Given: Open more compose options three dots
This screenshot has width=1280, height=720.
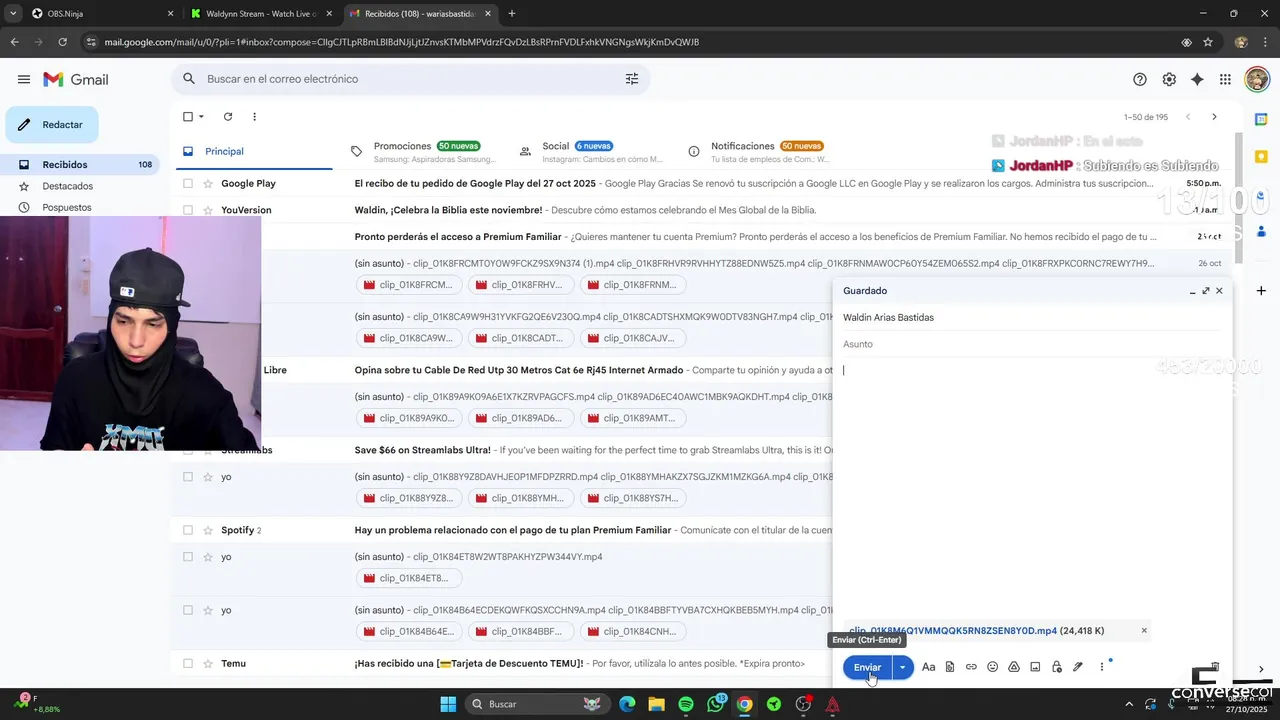Looking at the screenshot, I should click(x=1102, y=667).
